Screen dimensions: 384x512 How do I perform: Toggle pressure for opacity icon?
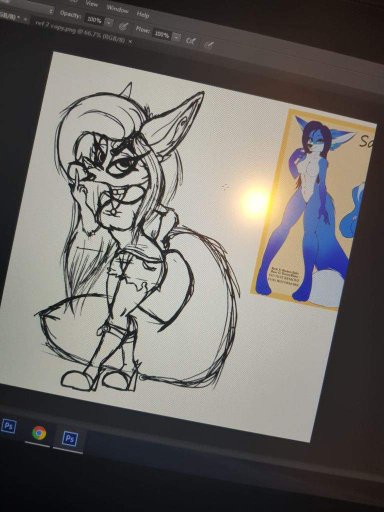pos(124,26)
